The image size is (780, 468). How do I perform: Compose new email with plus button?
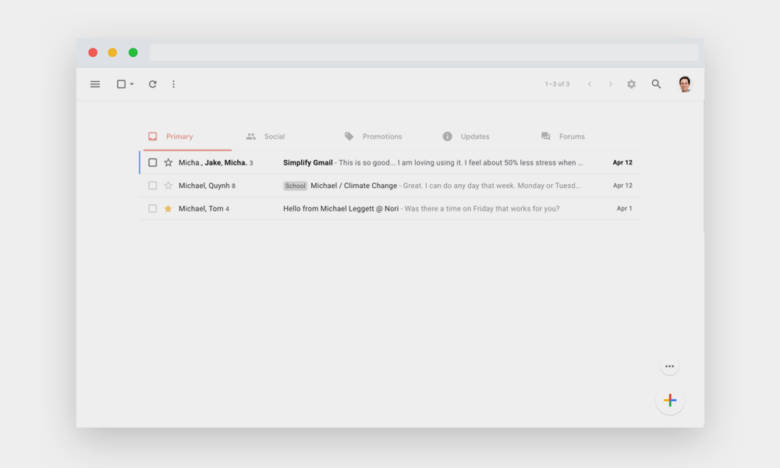670,400
